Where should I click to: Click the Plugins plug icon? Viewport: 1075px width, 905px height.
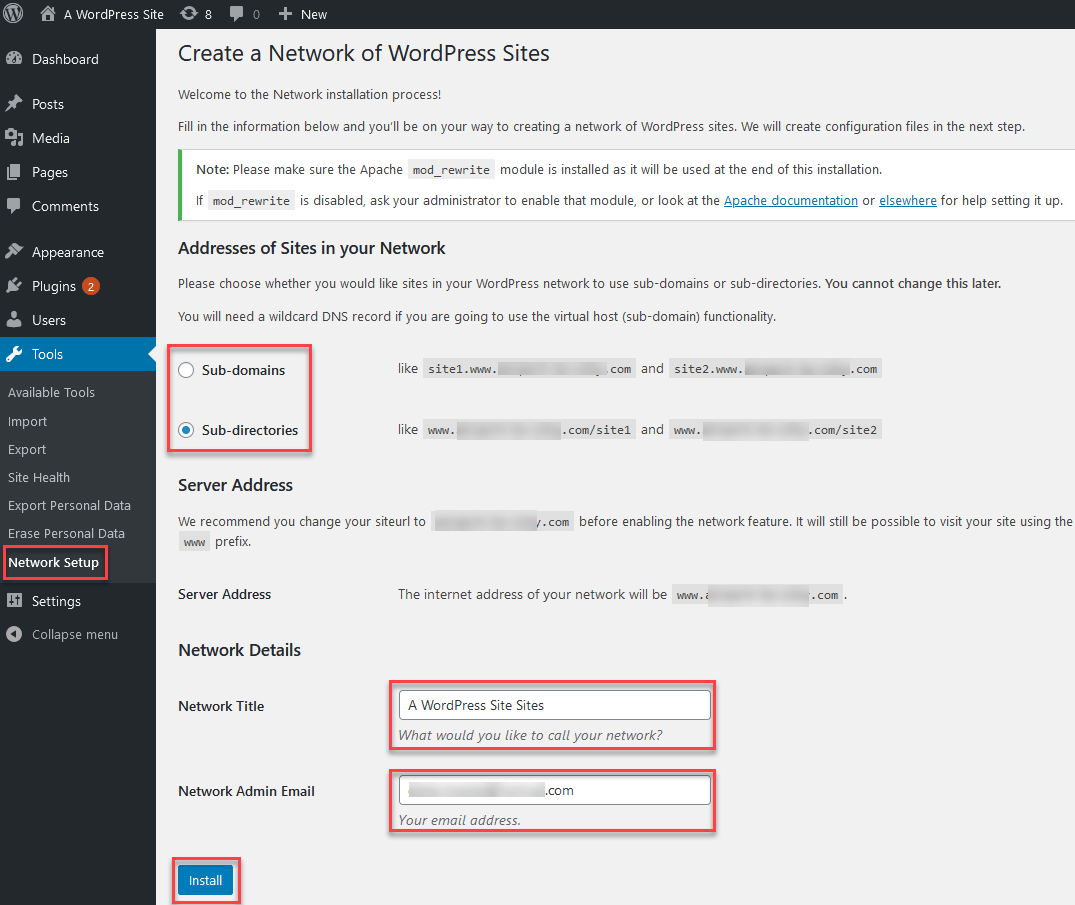coord(14,286)
